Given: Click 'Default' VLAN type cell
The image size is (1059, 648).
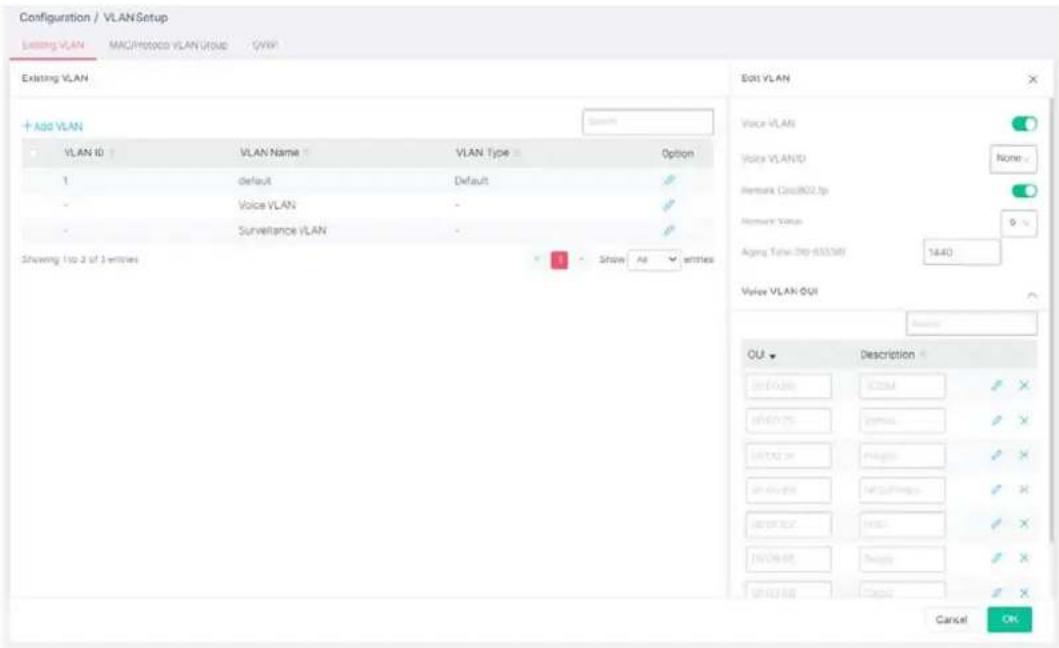Looking at the screenshot, I should click(471, 181).
